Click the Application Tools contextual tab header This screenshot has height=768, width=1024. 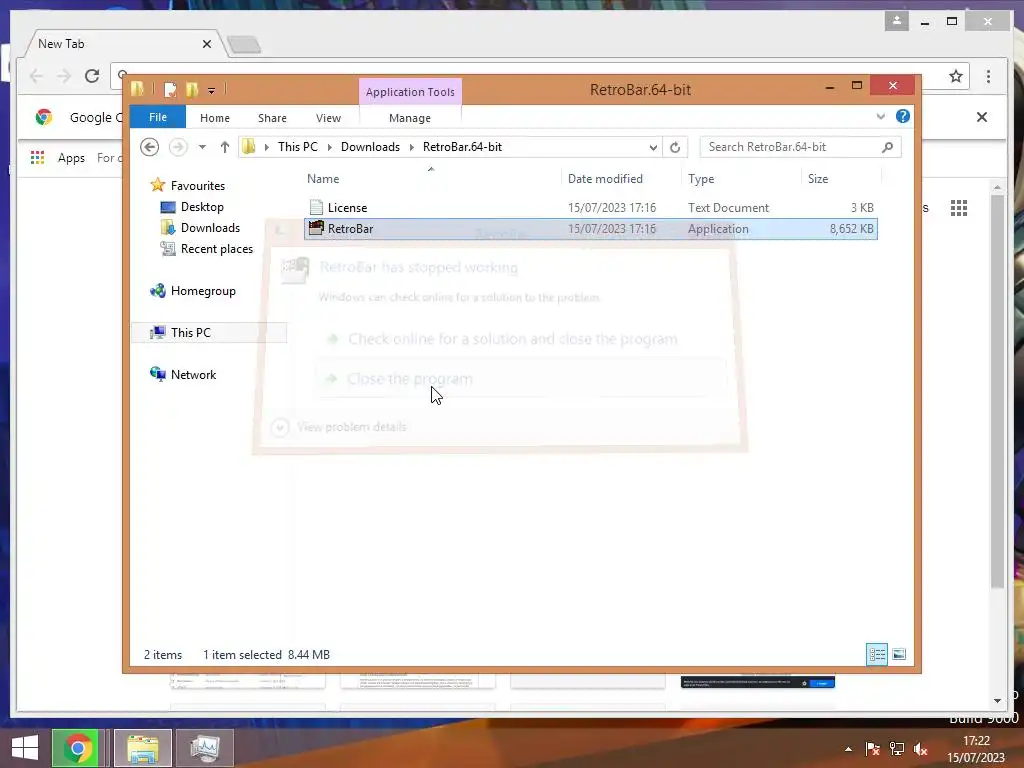click(x=409, y=92)
